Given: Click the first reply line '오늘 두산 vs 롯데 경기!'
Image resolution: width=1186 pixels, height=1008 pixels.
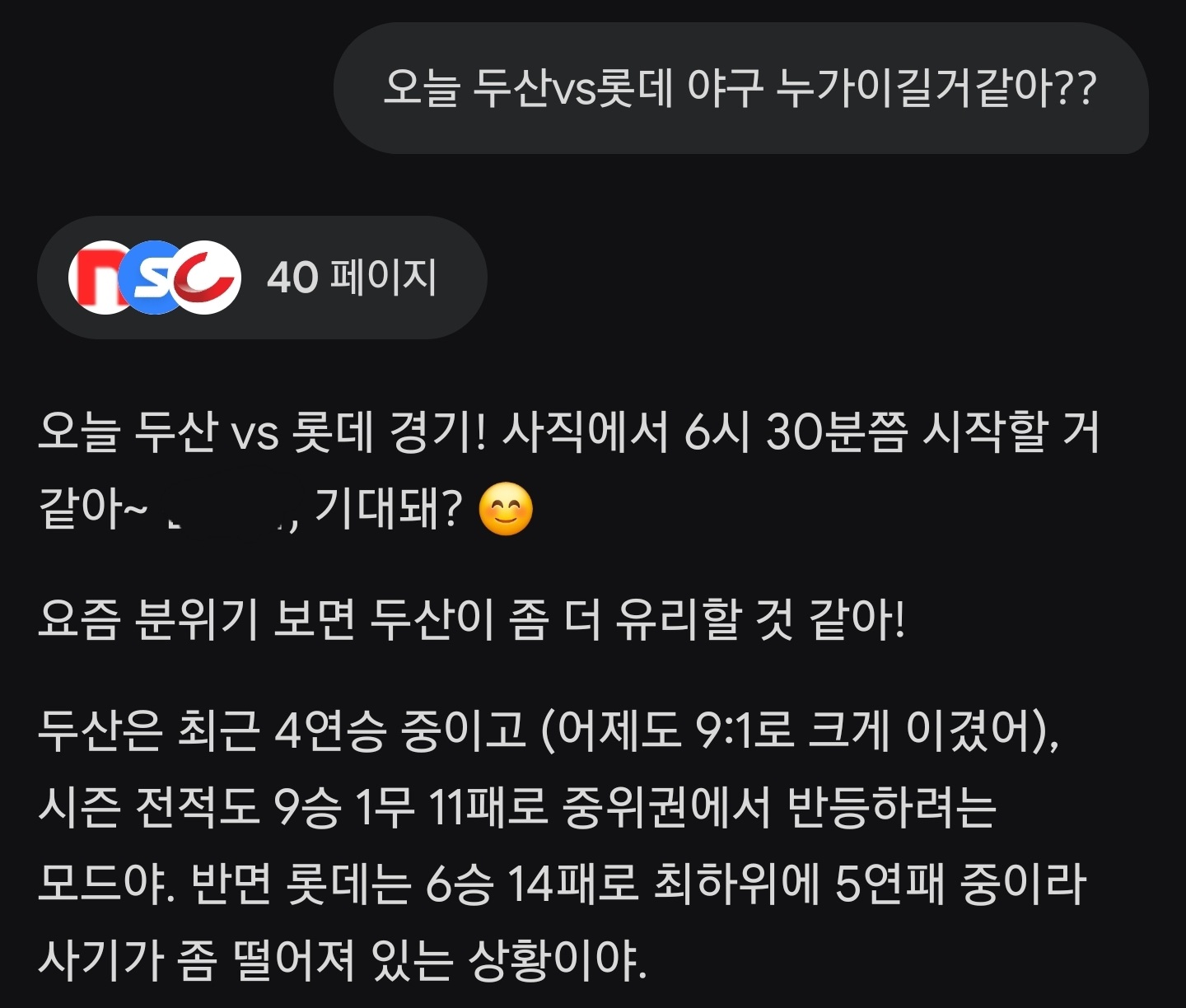Looking at the screenshot, I should [x=262, y=432].
